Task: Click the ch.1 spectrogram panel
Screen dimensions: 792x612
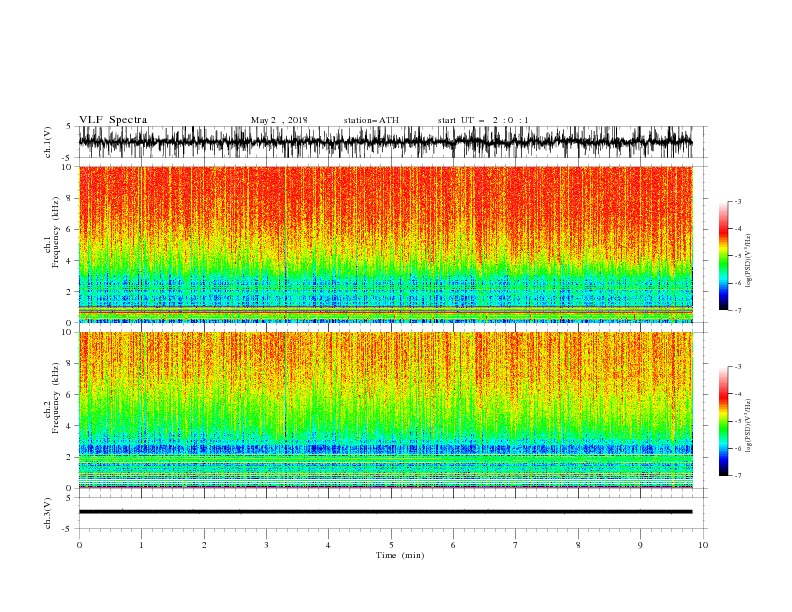Action: coord(385,244)
